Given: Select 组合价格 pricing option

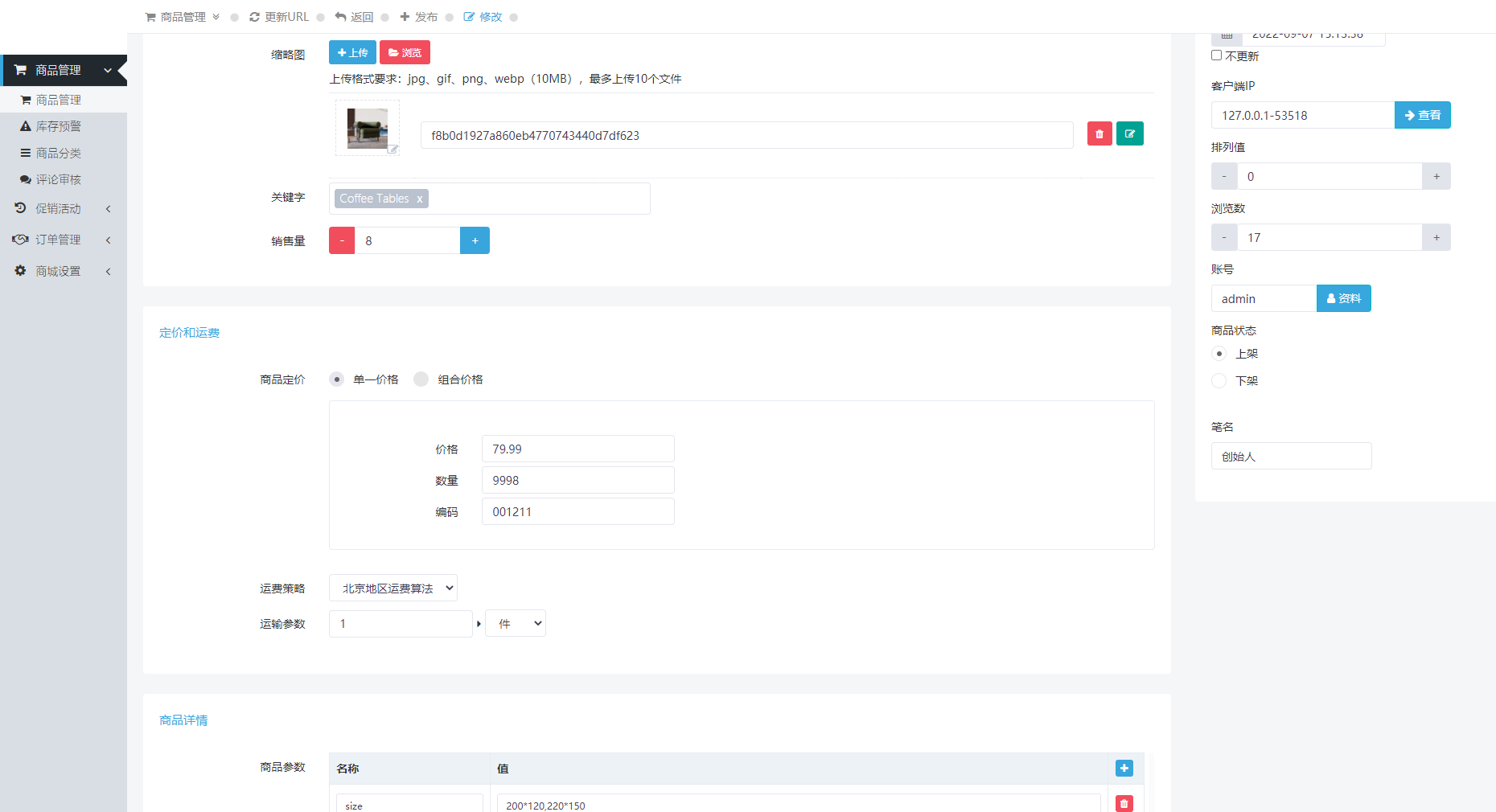Looking at the screenshot, I should [x=421, y=379].
